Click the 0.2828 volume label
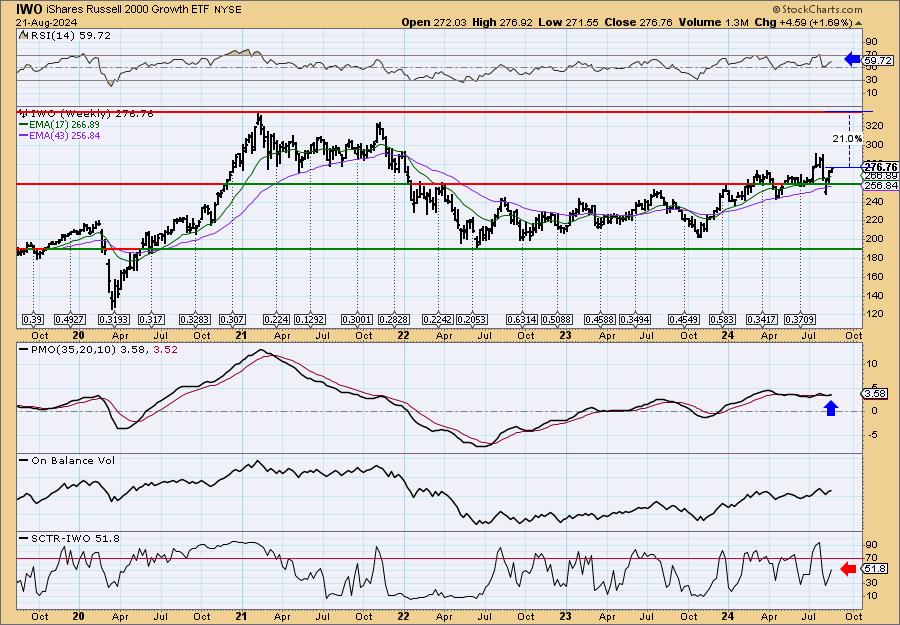The height and width of the screenshot is (625, 900). 395,319
